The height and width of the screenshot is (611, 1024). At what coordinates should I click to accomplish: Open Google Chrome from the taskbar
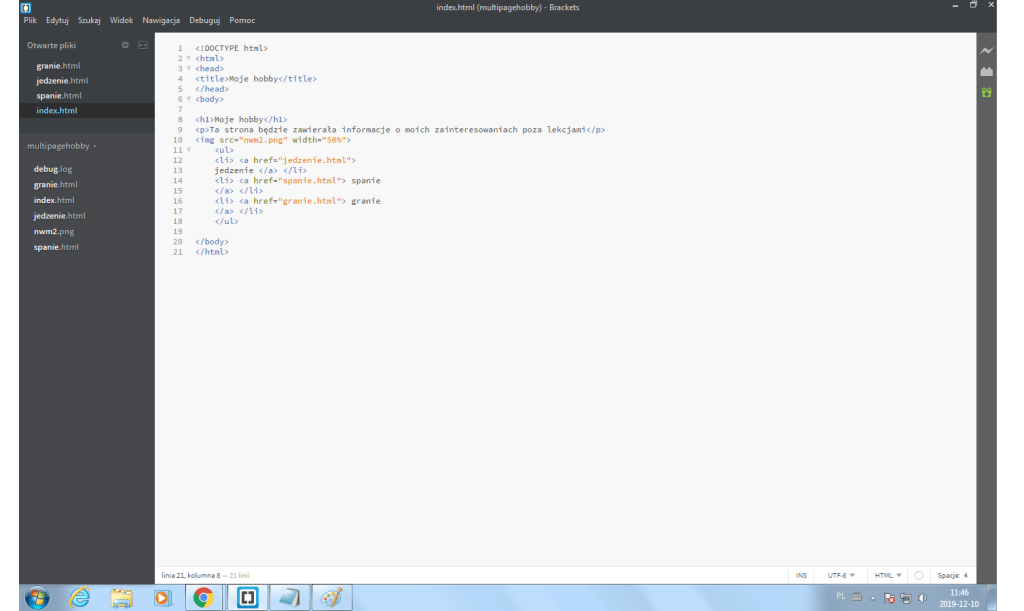tap(203, 597)
